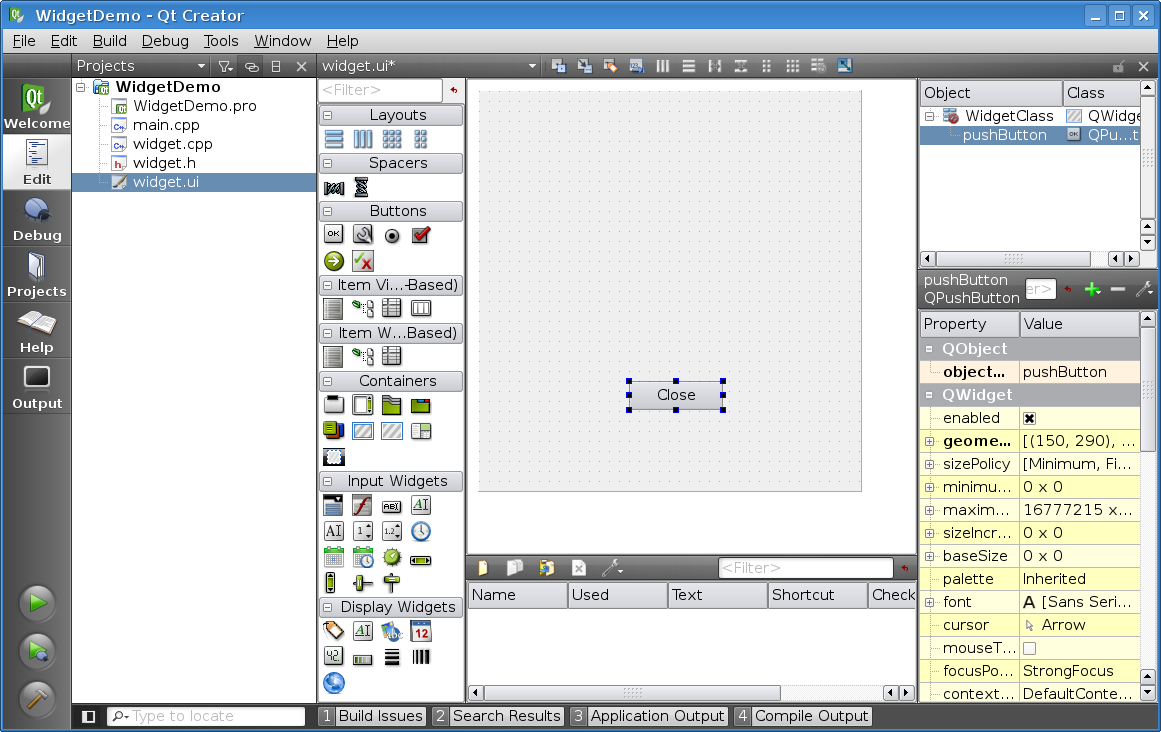The width and height of the screenshot is (1161, 732).
Task: Select Table View icon under Item Views
Action: [x=392, y=308]
